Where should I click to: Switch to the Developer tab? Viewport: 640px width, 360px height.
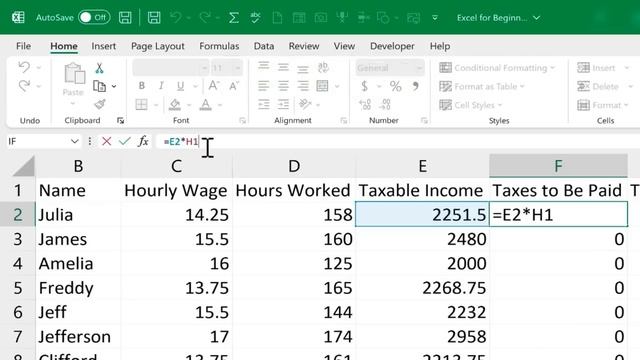pos(392,46)
